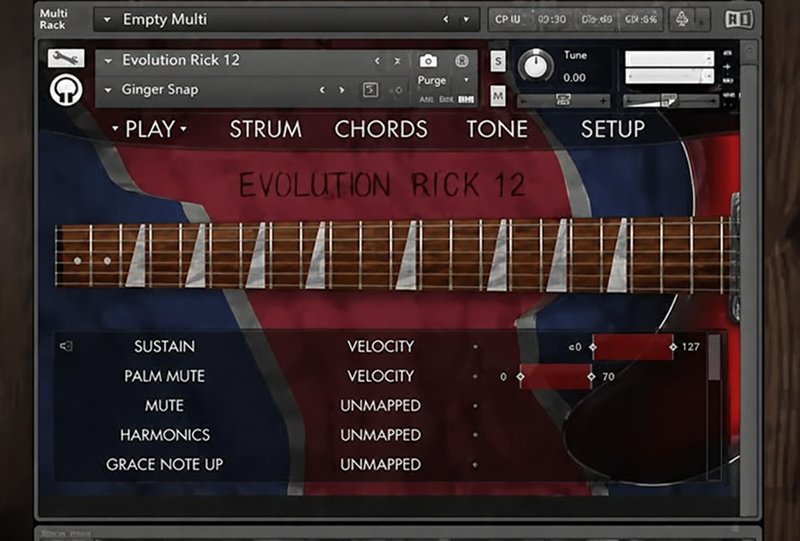Toggle the dot next to PALM MUTE velocity
The height and width of the screenshot is (541, 800).
tap(475, 376)
